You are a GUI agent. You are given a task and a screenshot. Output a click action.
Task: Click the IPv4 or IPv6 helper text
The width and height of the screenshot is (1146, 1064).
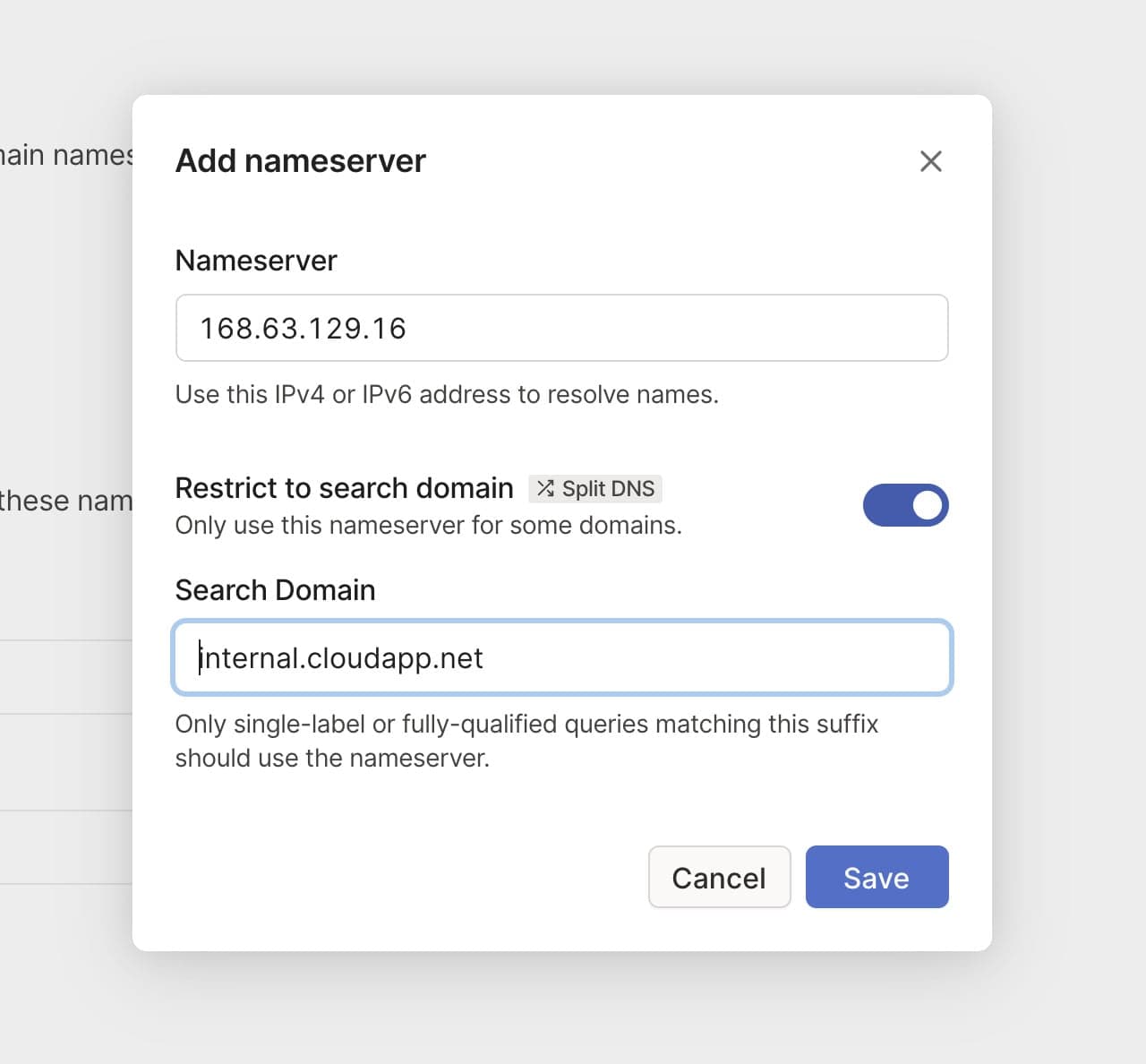tap(447, 394)
